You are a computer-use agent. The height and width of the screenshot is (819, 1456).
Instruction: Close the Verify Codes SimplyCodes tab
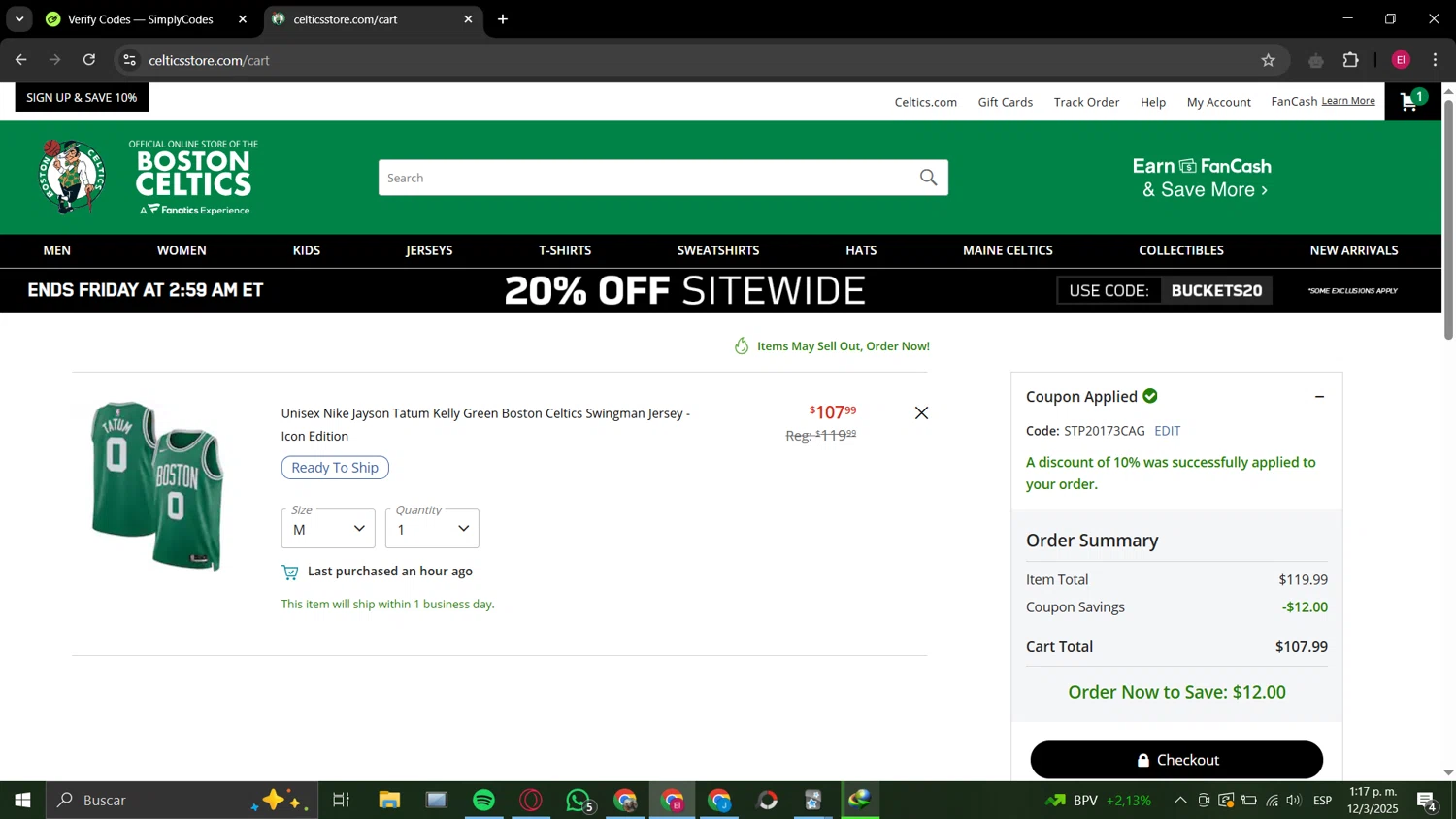243,19
